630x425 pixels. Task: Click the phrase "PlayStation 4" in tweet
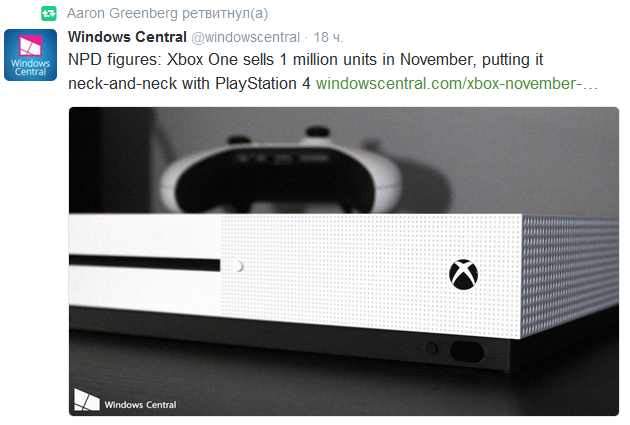(263, 84)
